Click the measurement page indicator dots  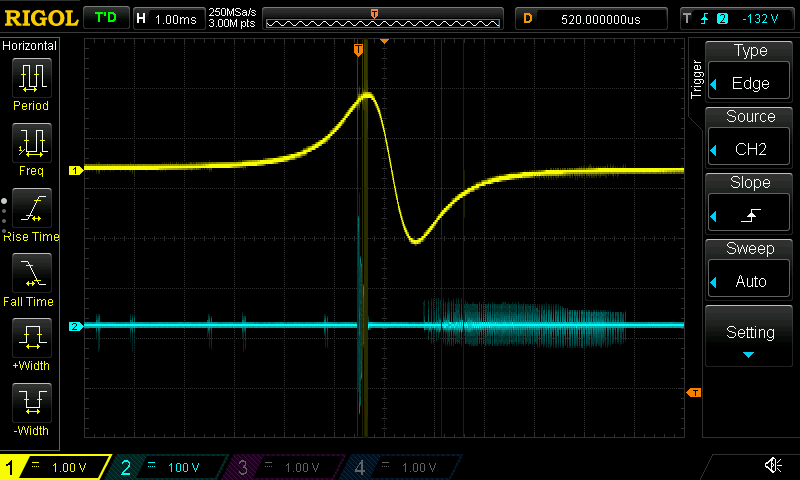coord(4,215)
